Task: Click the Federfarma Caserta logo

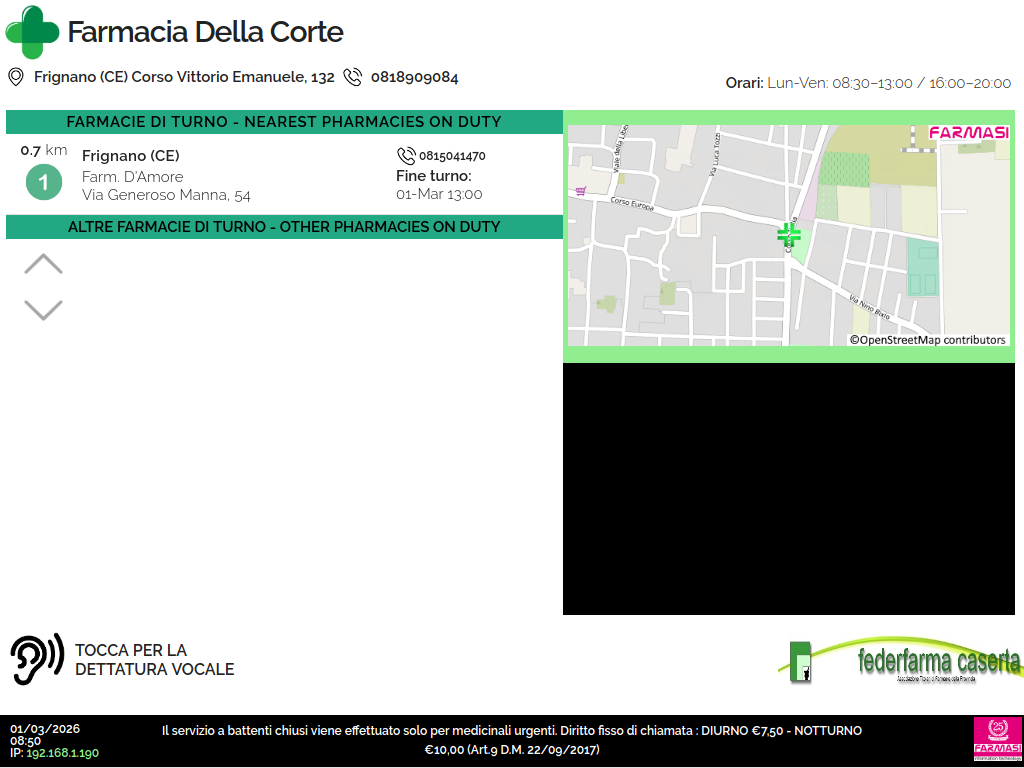Action: click(x=900, y=662)
